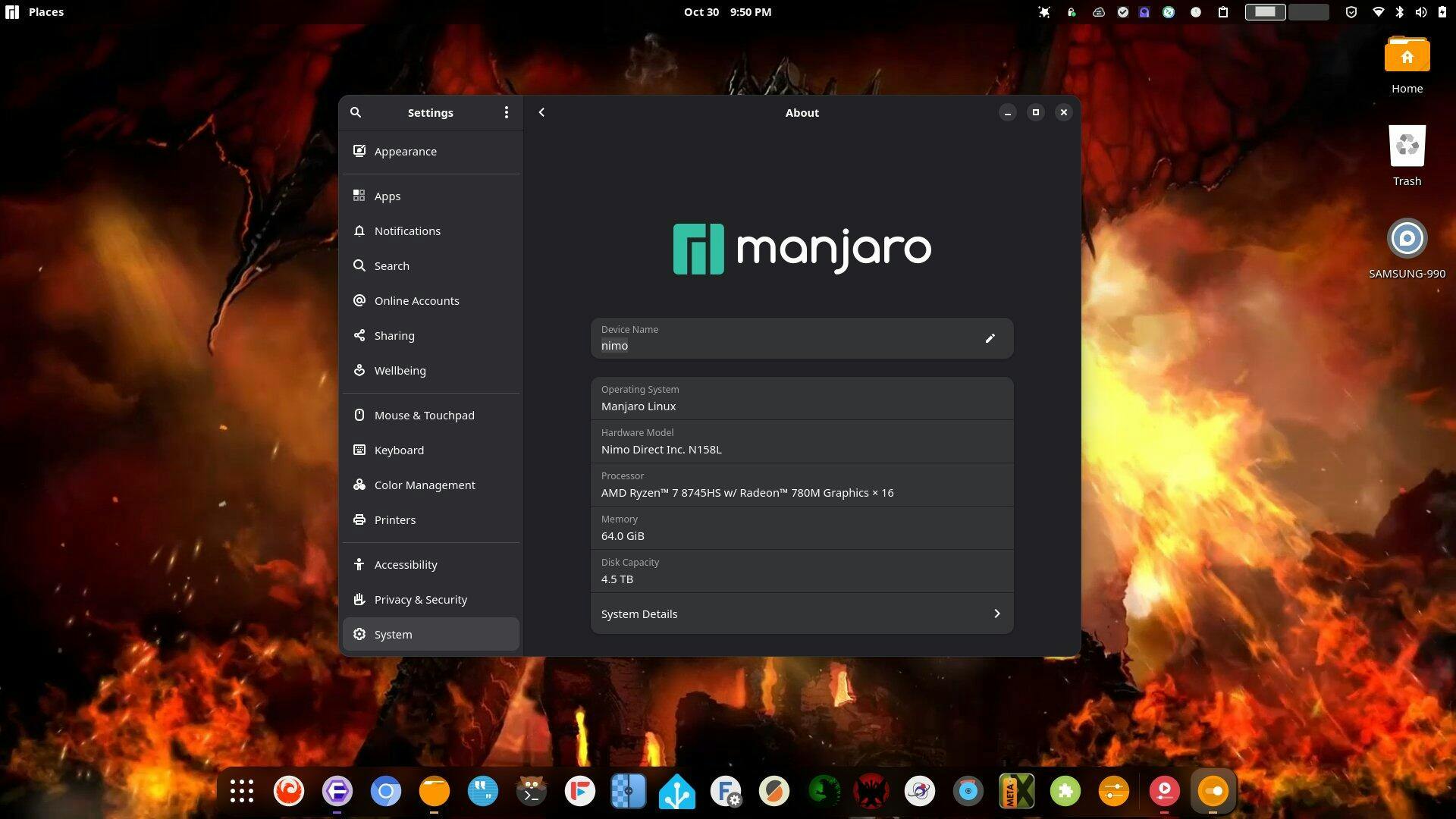Open the Trash desktop icon
This screenshot has height=819, width=1456.
[1407, 147]
